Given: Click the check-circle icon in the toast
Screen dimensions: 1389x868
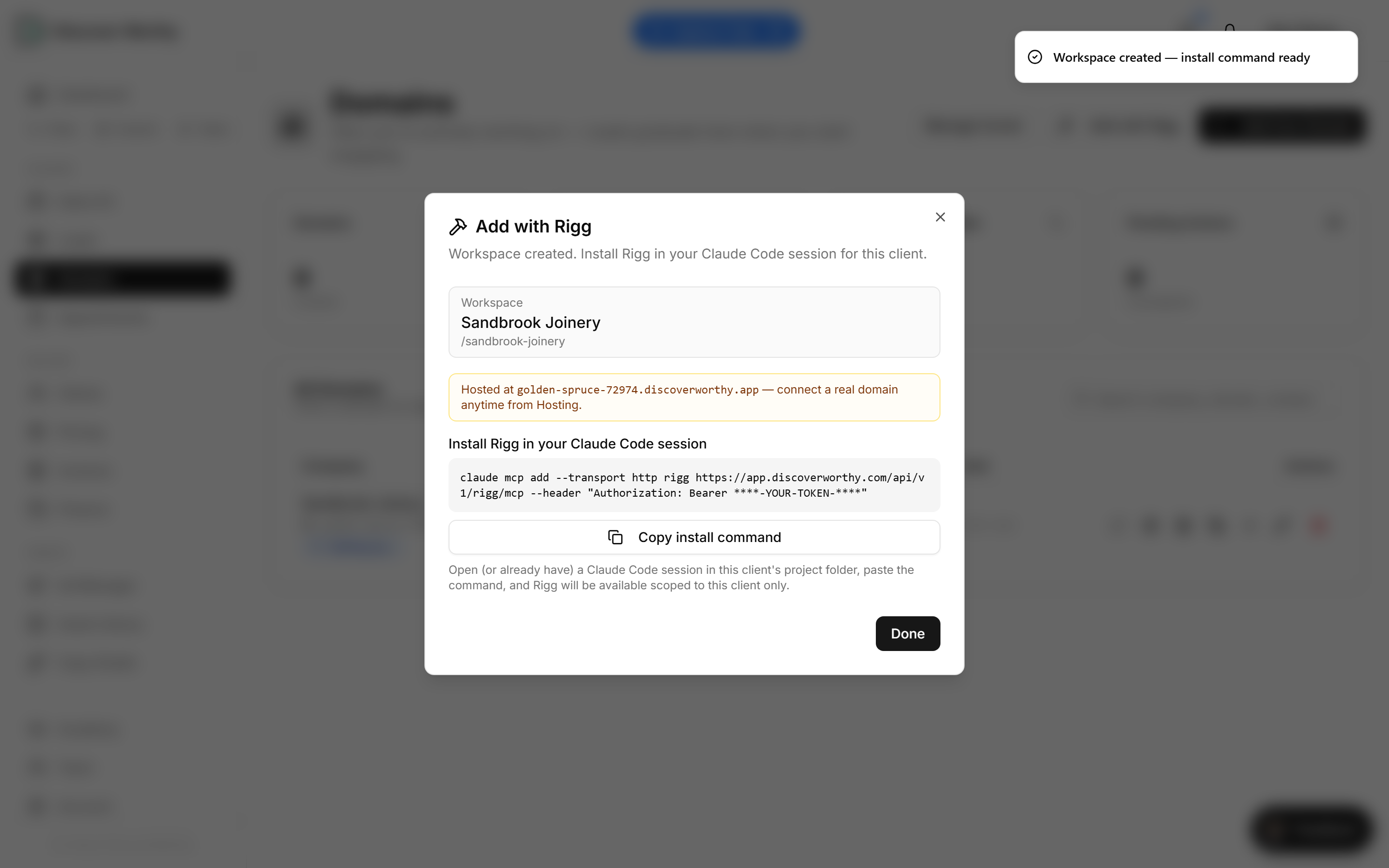Looking at the screenshot, I should [1035, 57].
